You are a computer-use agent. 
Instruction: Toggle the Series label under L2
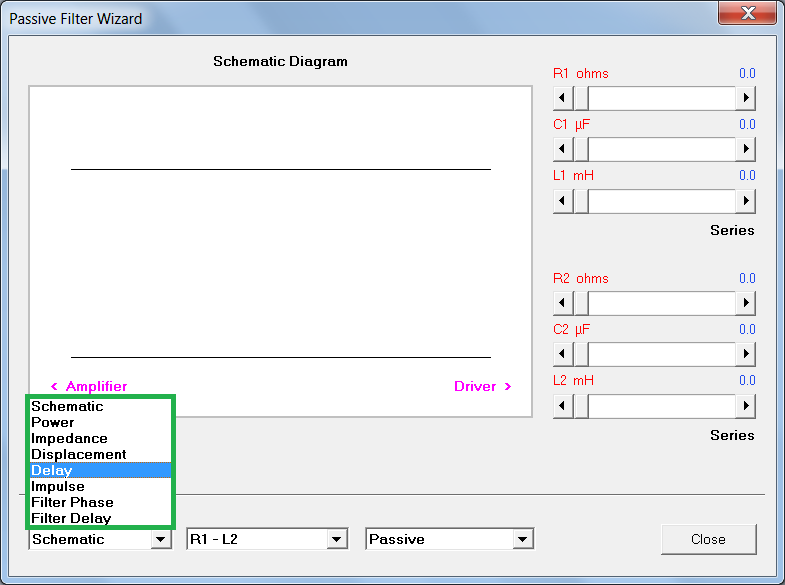pyautogui.click(x=732, y=435)
